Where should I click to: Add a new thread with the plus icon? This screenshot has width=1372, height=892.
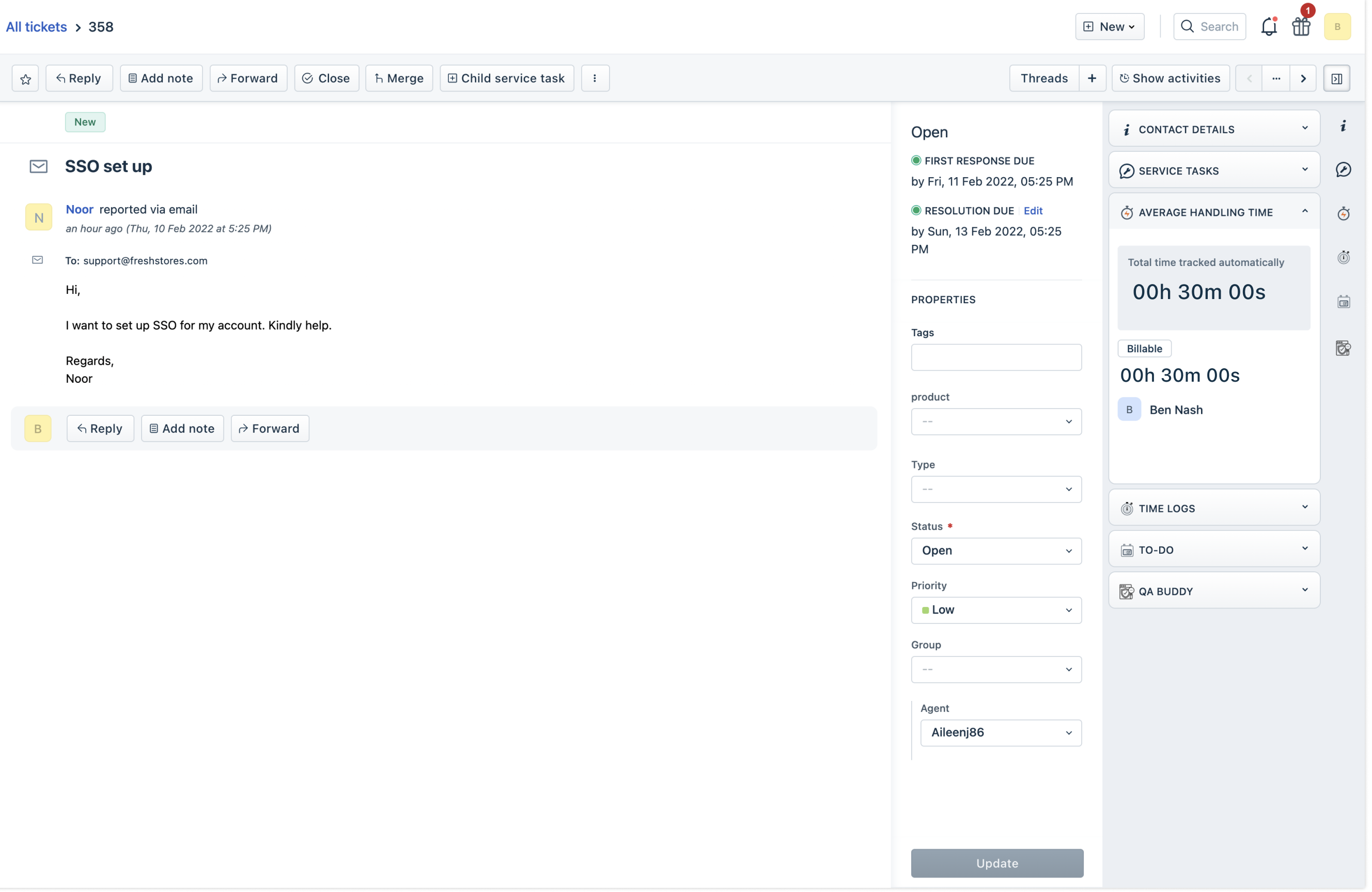point(1092,79)
